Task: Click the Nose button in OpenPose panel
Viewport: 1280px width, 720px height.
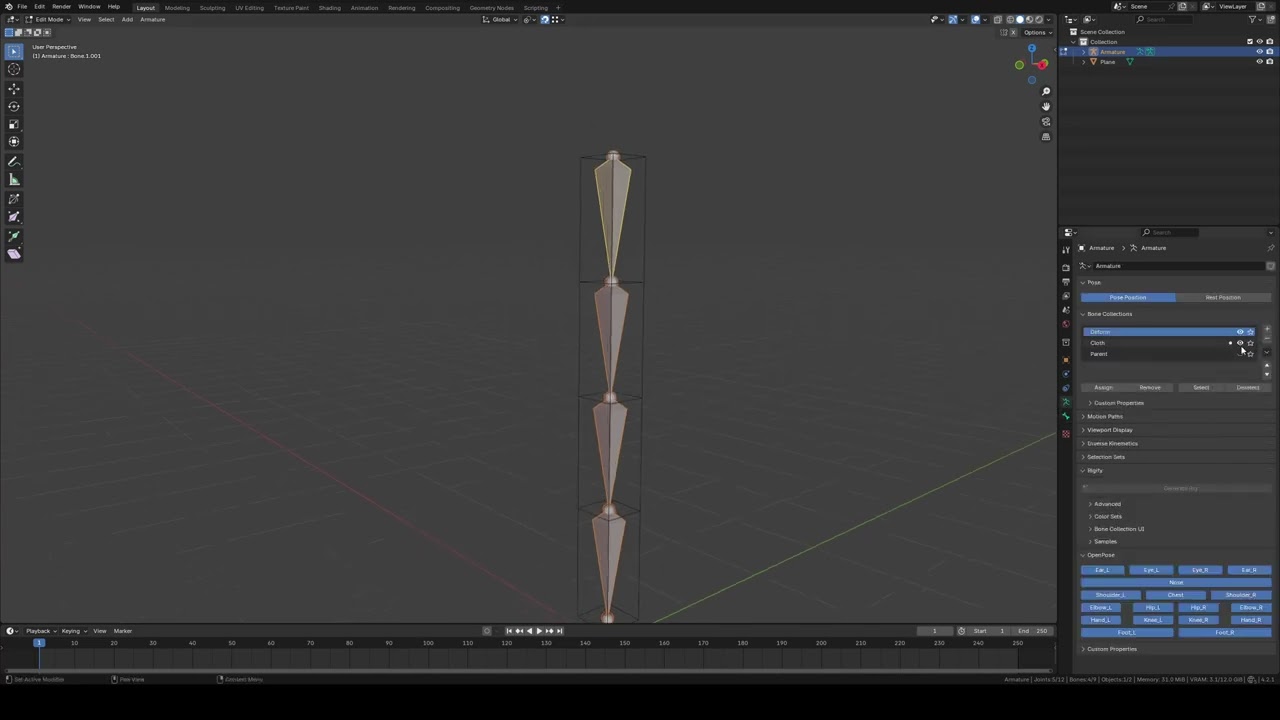Action: [1176, 582]
